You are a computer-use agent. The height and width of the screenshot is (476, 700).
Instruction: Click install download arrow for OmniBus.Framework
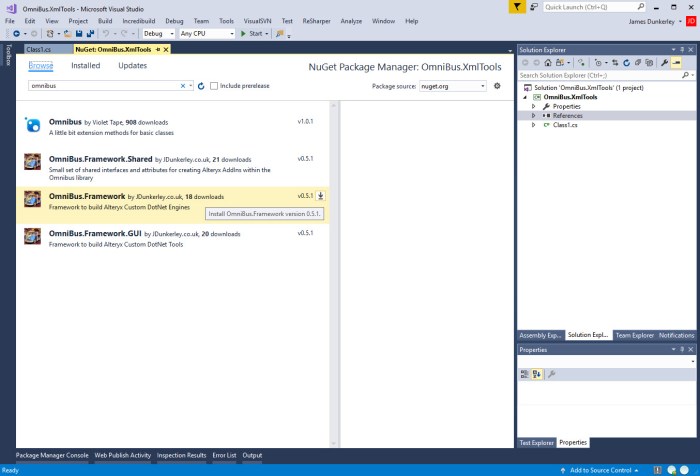[321, 196]
